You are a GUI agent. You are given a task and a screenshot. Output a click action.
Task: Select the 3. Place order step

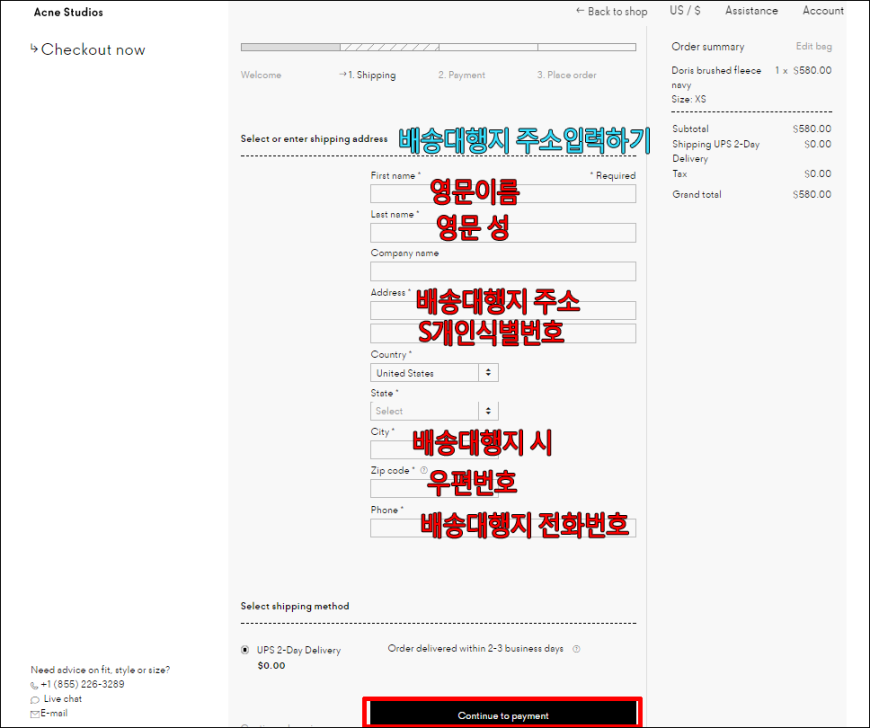tap(566, 75)
